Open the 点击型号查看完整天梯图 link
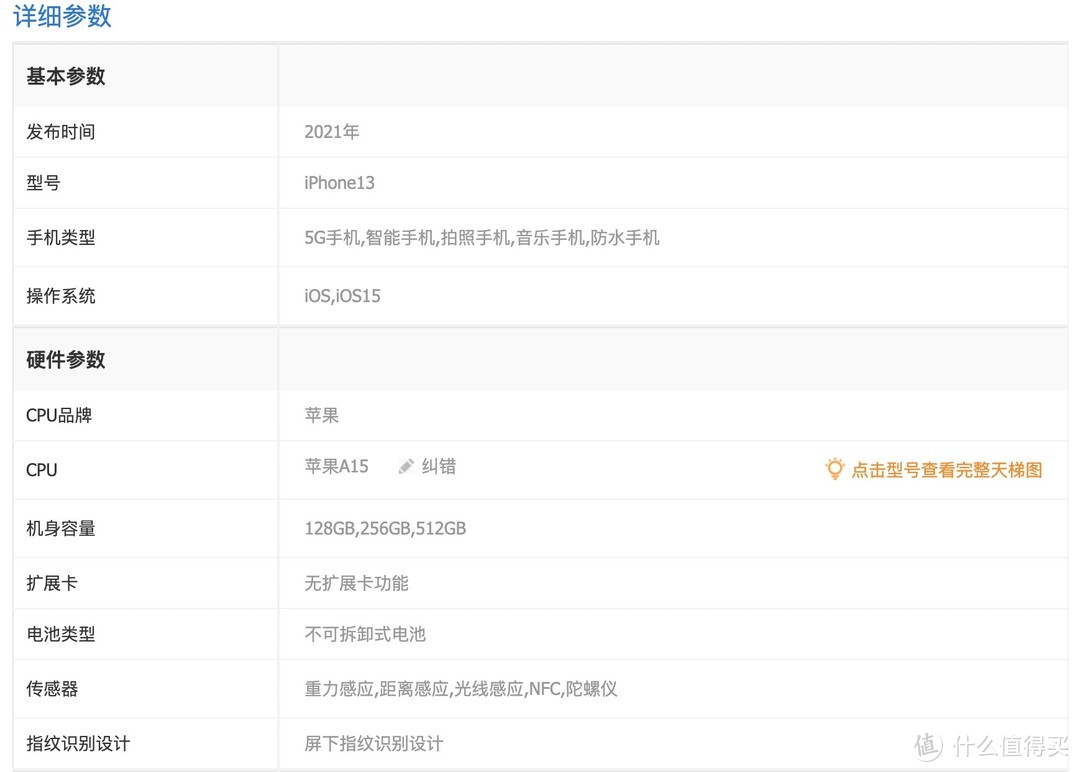This screenshot has height=772, width=1080. click(946, 470)
